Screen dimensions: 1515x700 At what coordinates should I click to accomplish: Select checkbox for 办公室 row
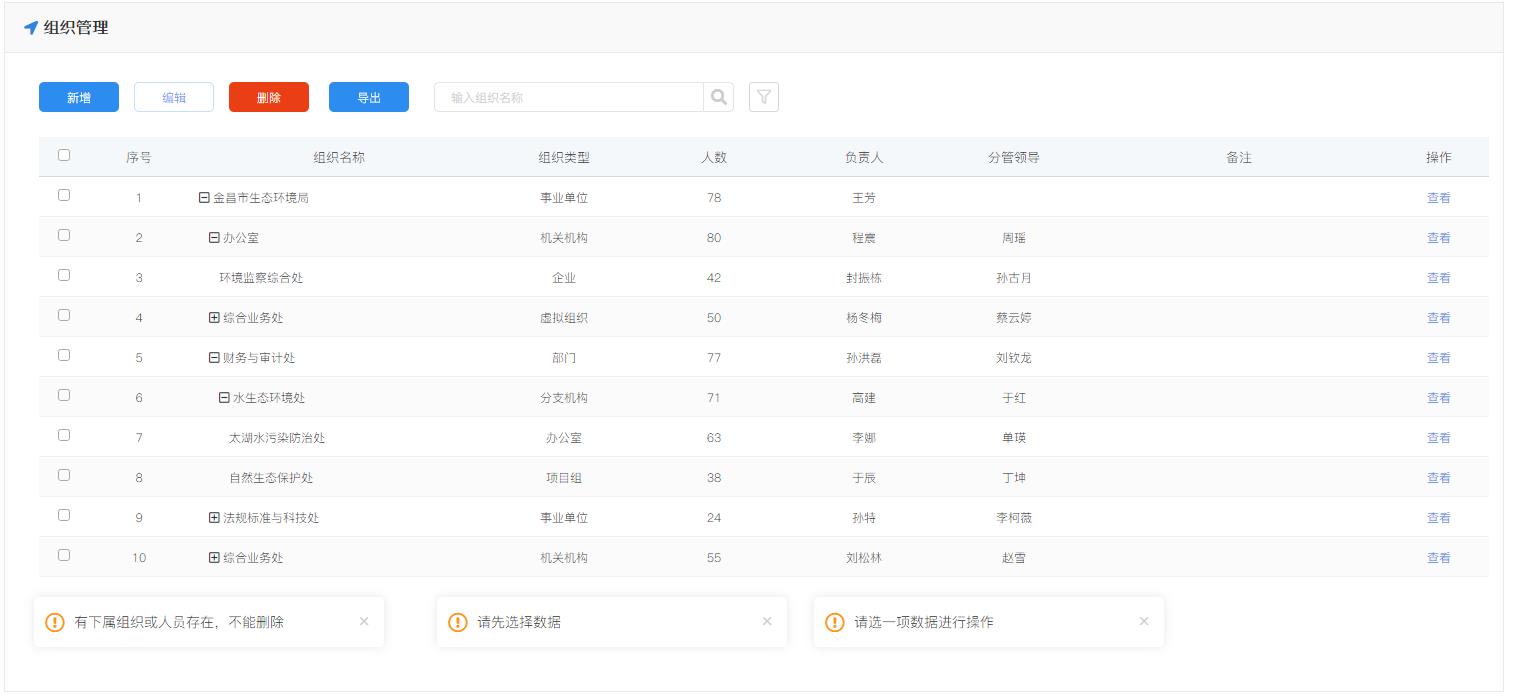coord(64,235)
